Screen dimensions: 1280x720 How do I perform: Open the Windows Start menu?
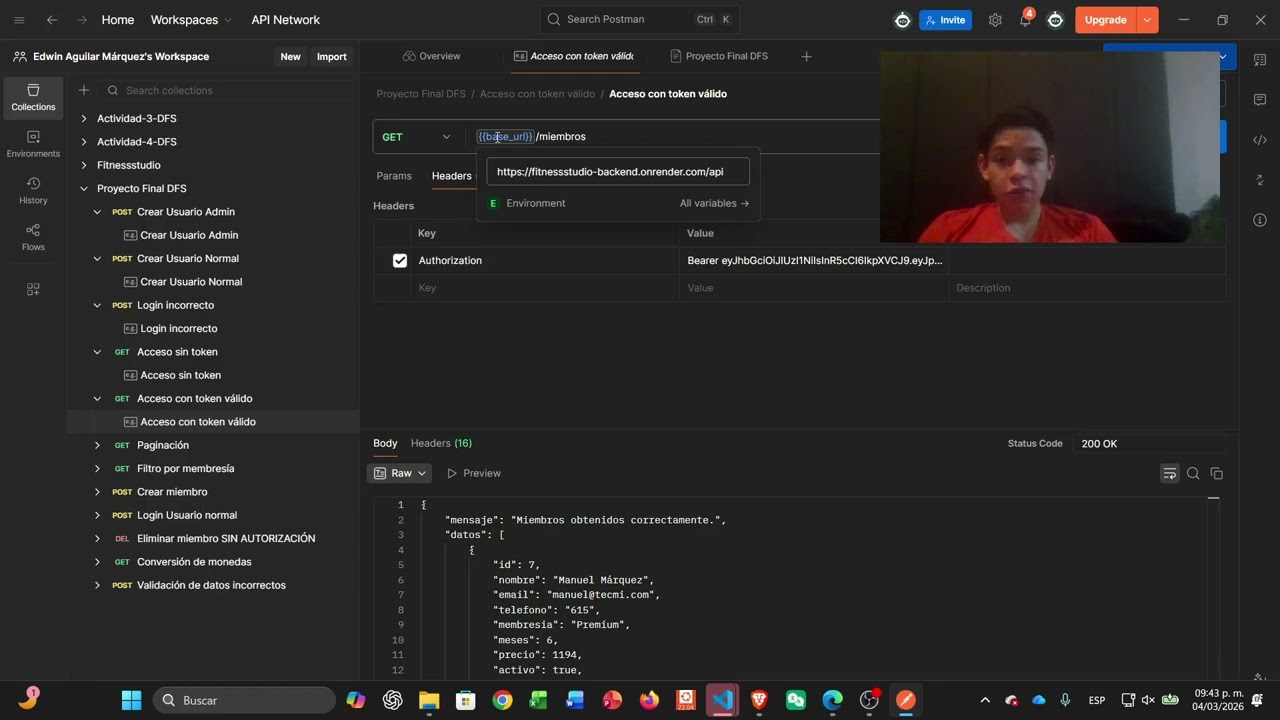[x=131, y=700]
